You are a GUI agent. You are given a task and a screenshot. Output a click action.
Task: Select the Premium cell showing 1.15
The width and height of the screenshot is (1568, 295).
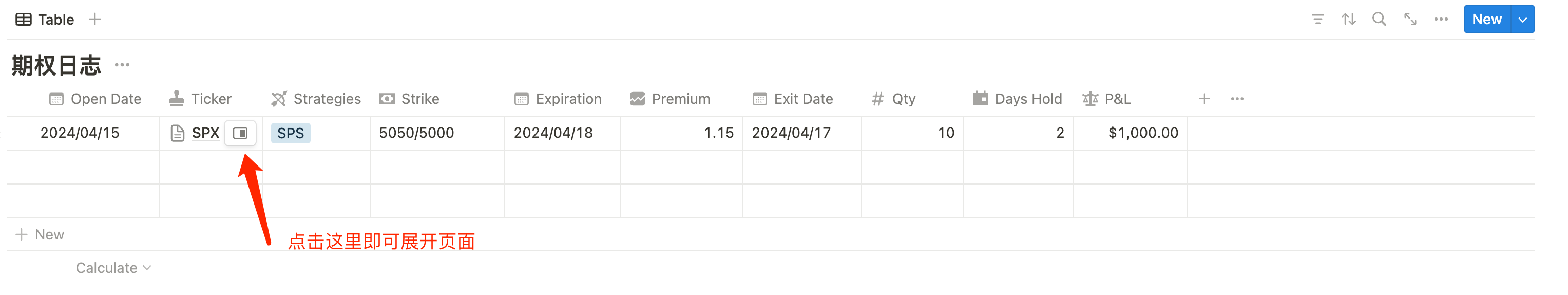682,133
